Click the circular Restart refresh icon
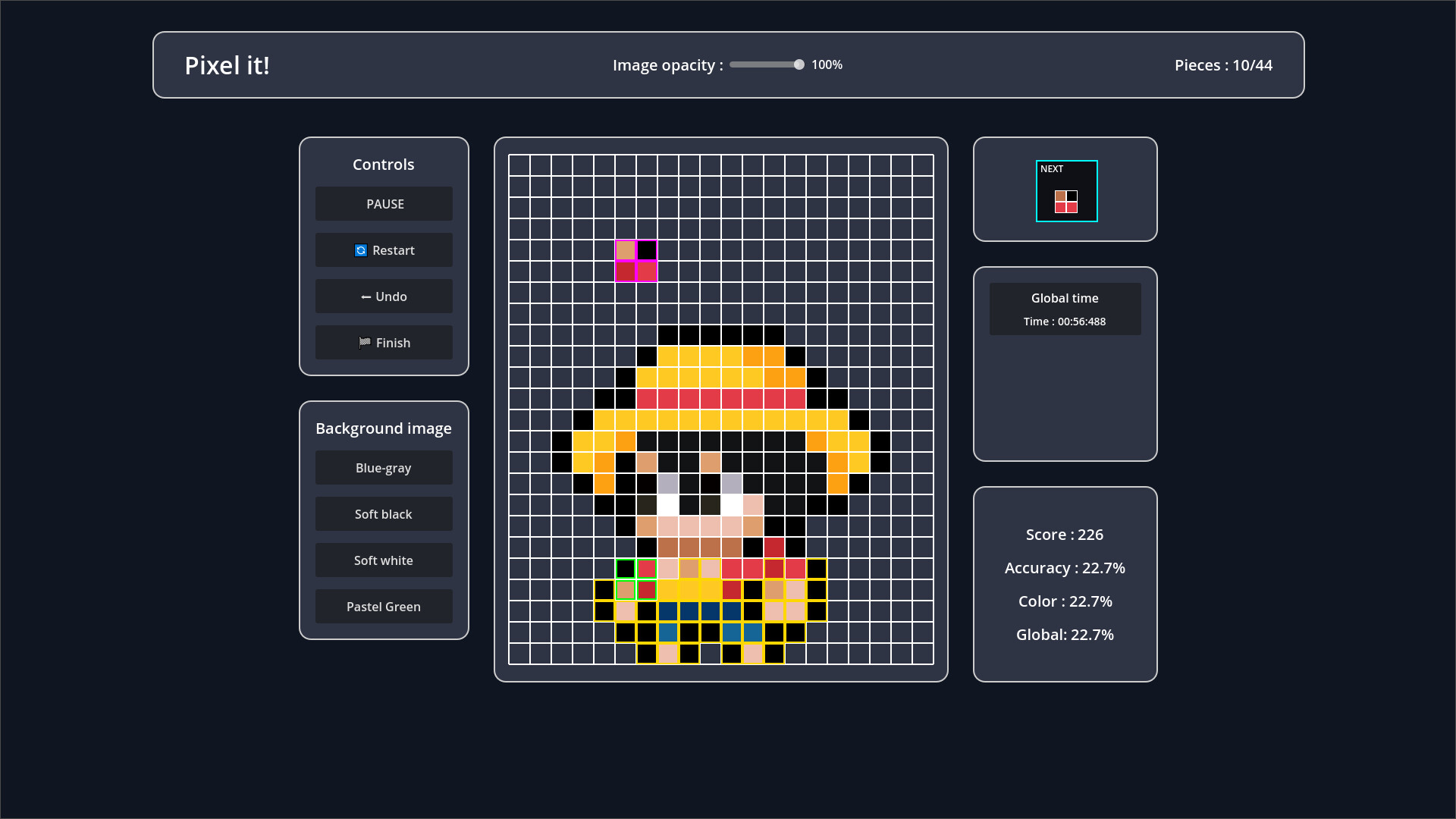 [x=360, y=250]
